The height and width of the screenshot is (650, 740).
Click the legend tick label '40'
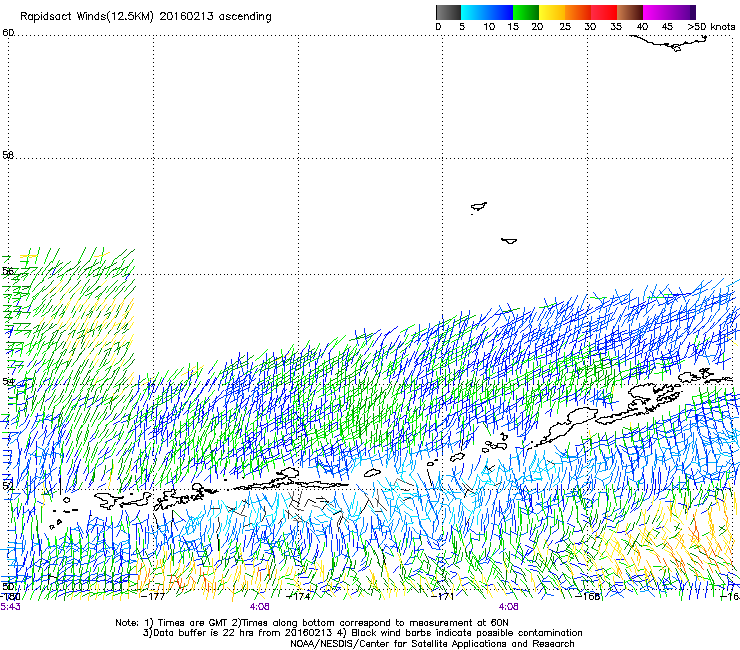click(x=642, y=26)
